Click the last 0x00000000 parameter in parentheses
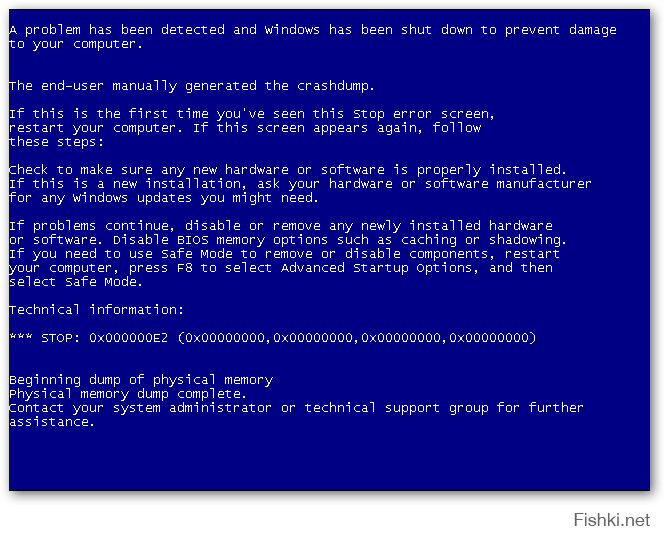Screen dimensions: 664x535 coord(489,338)
